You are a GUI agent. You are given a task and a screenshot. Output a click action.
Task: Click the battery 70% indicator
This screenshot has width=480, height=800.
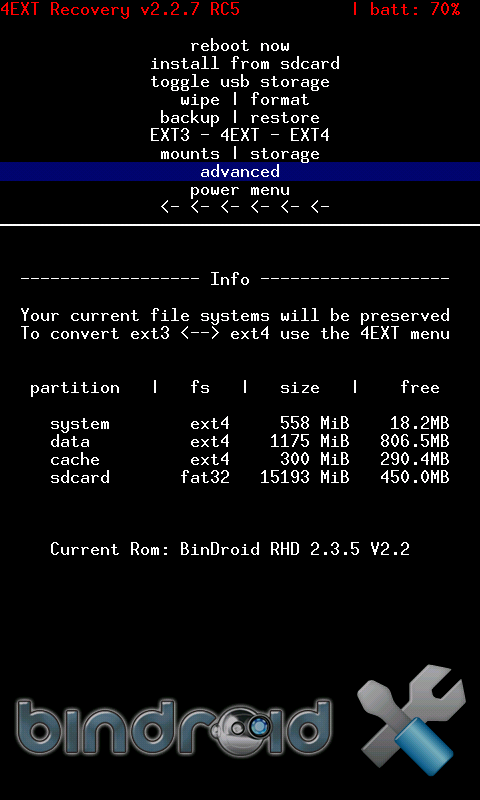(407, 9)
